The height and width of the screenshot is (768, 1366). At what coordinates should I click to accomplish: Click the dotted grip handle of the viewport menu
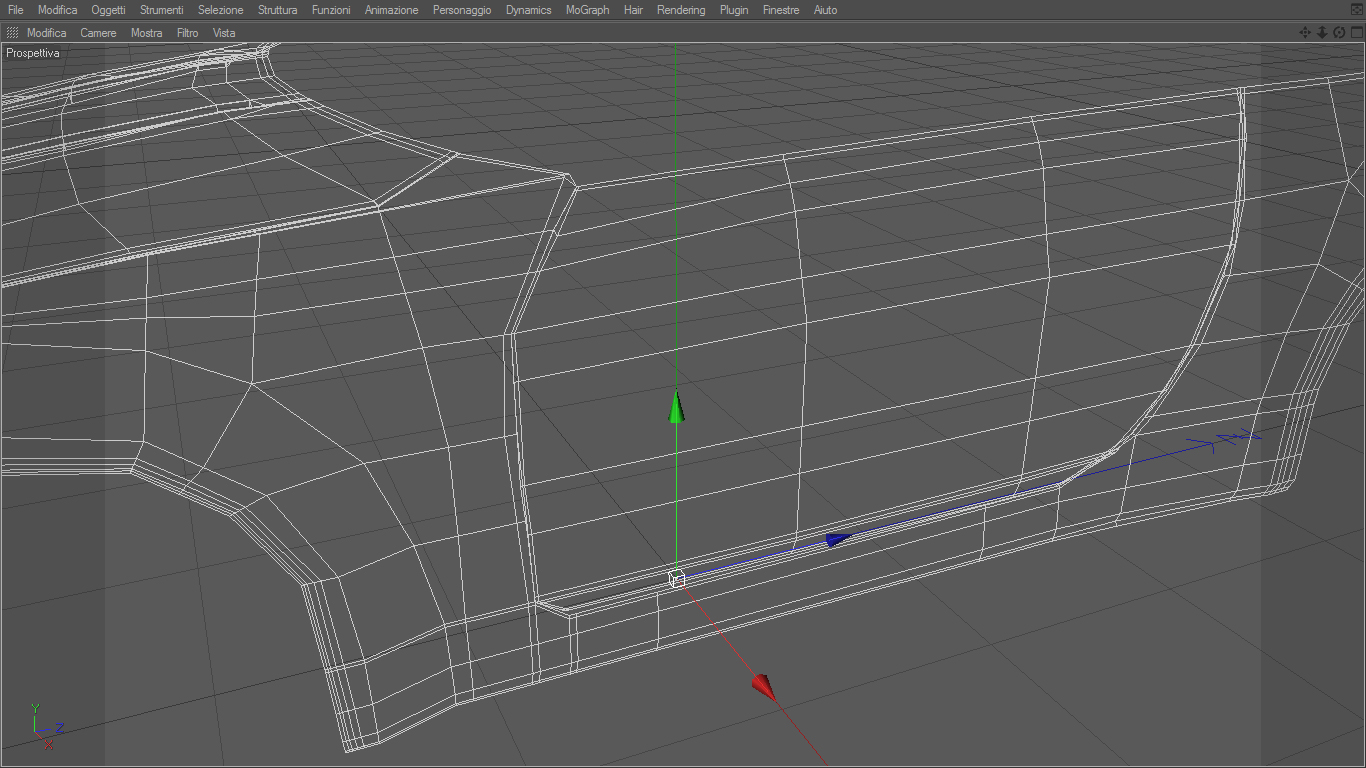[13, 33]
